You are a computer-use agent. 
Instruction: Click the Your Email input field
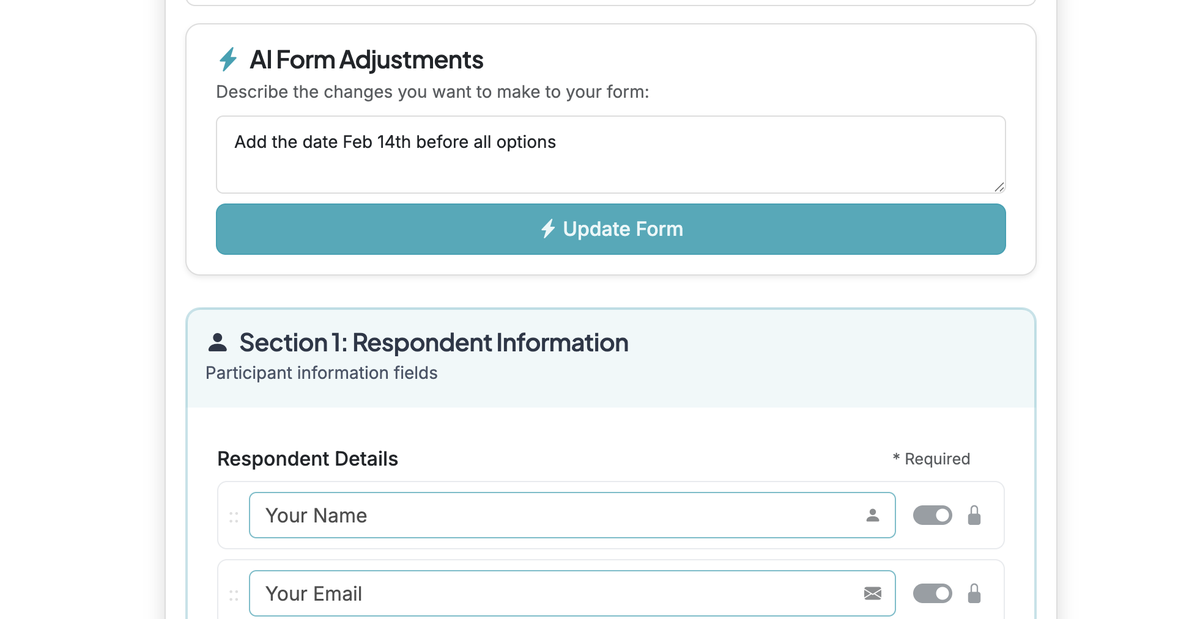point(570,593)
